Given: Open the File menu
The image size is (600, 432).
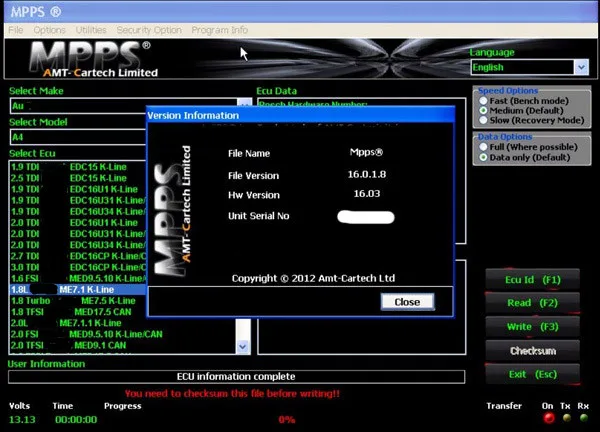Looking at the screenshot, I should coord(16,30).
